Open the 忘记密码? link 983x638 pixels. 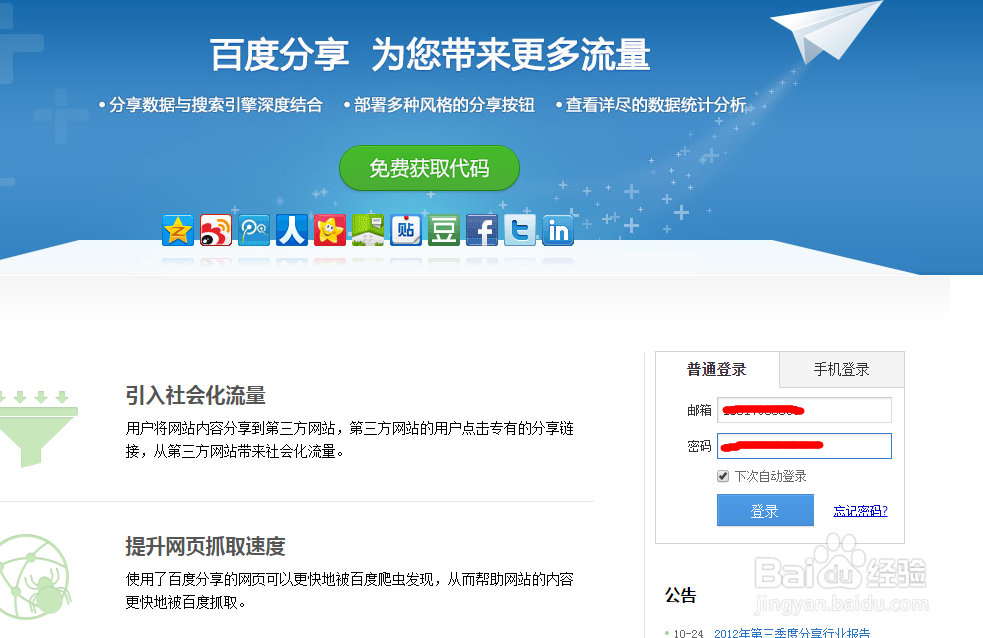point(860,511)
